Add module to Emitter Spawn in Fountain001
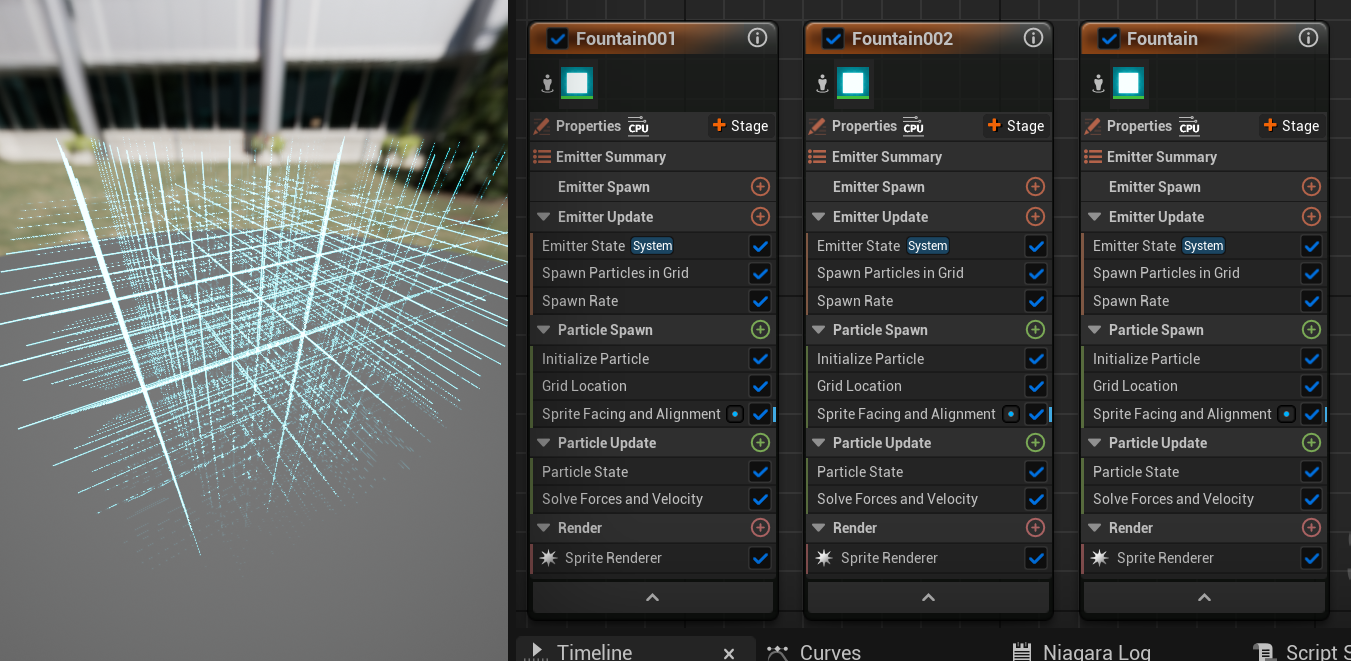Image resolution: width=1351 pixels, height=661 pixels. pos(760,187)
